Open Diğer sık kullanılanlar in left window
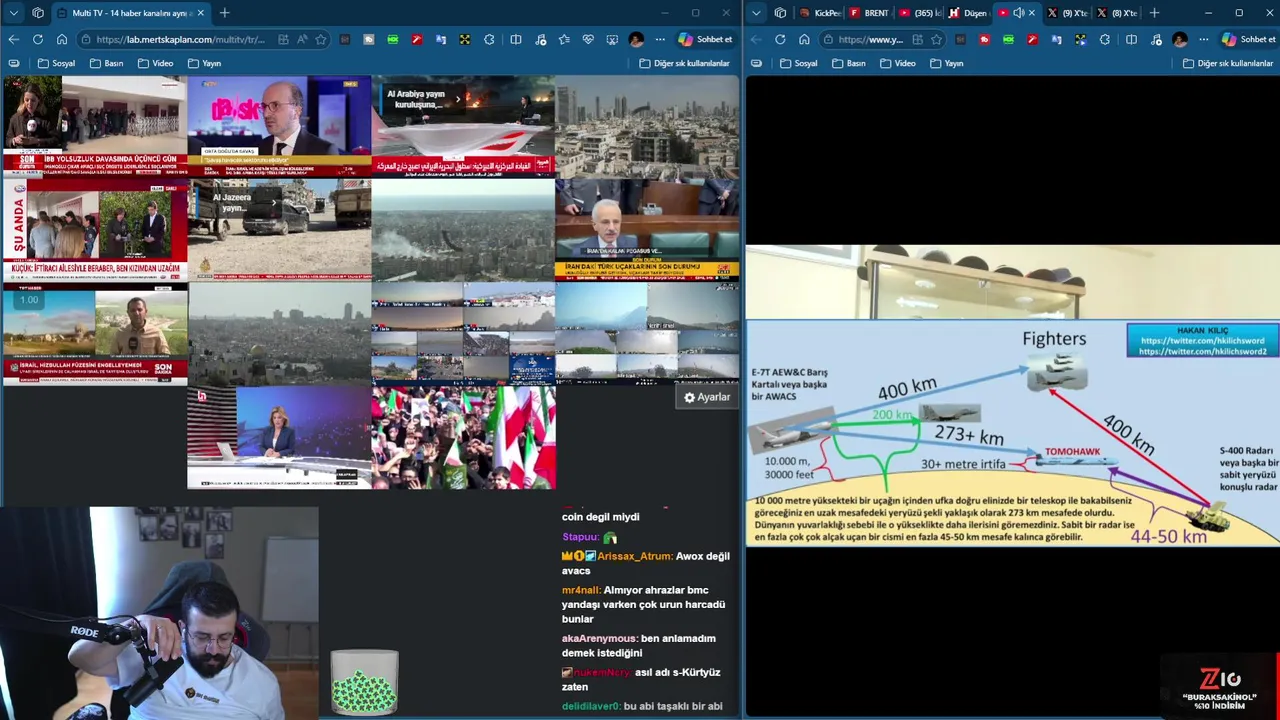The height and width of the screenshot is (720, 1280). (684, 63)
